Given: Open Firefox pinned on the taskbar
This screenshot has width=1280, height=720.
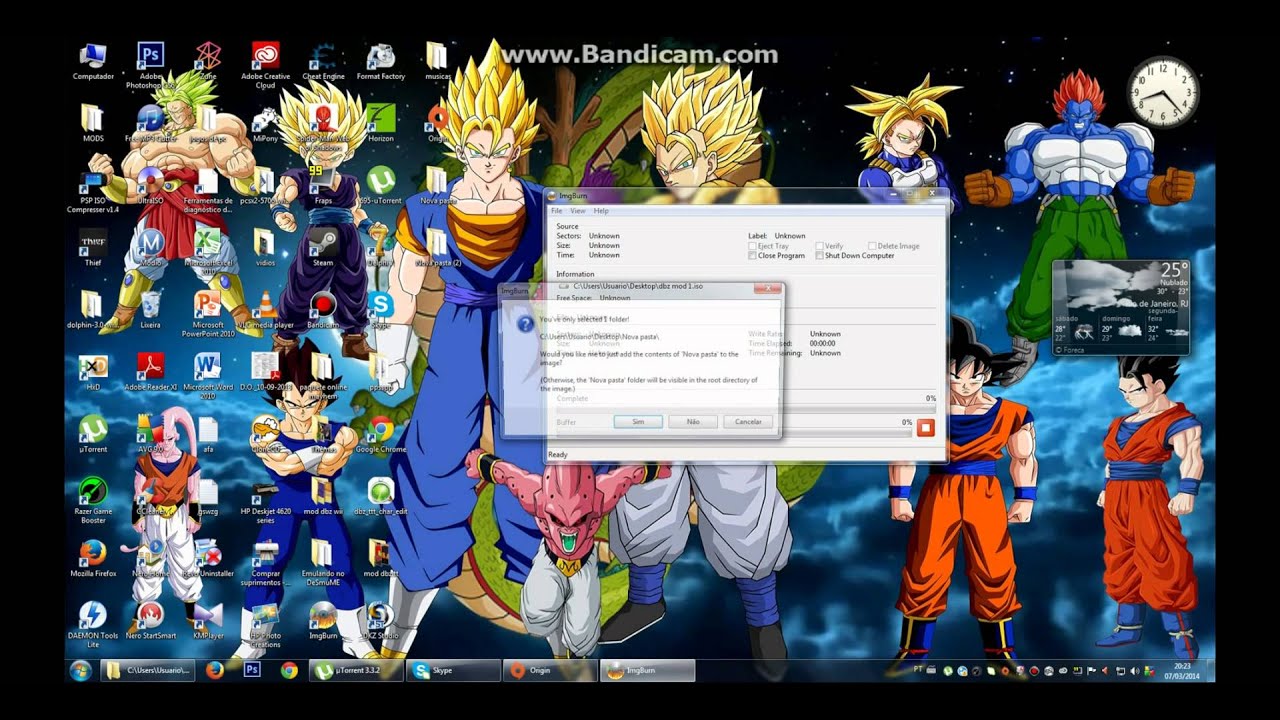Looking at the screenshot, I should coord(215,670).
